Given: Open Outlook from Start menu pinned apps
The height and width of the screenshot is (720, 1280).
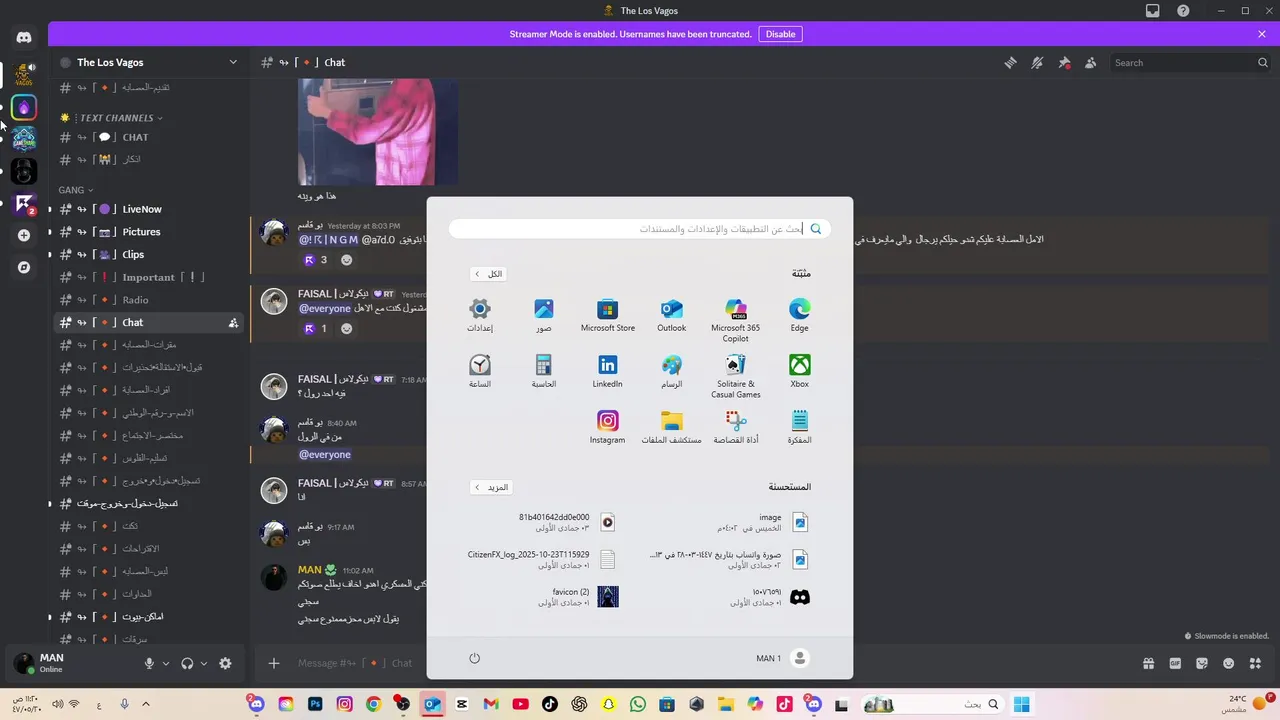Looking at the screenshot, I should tap(672, 316).
